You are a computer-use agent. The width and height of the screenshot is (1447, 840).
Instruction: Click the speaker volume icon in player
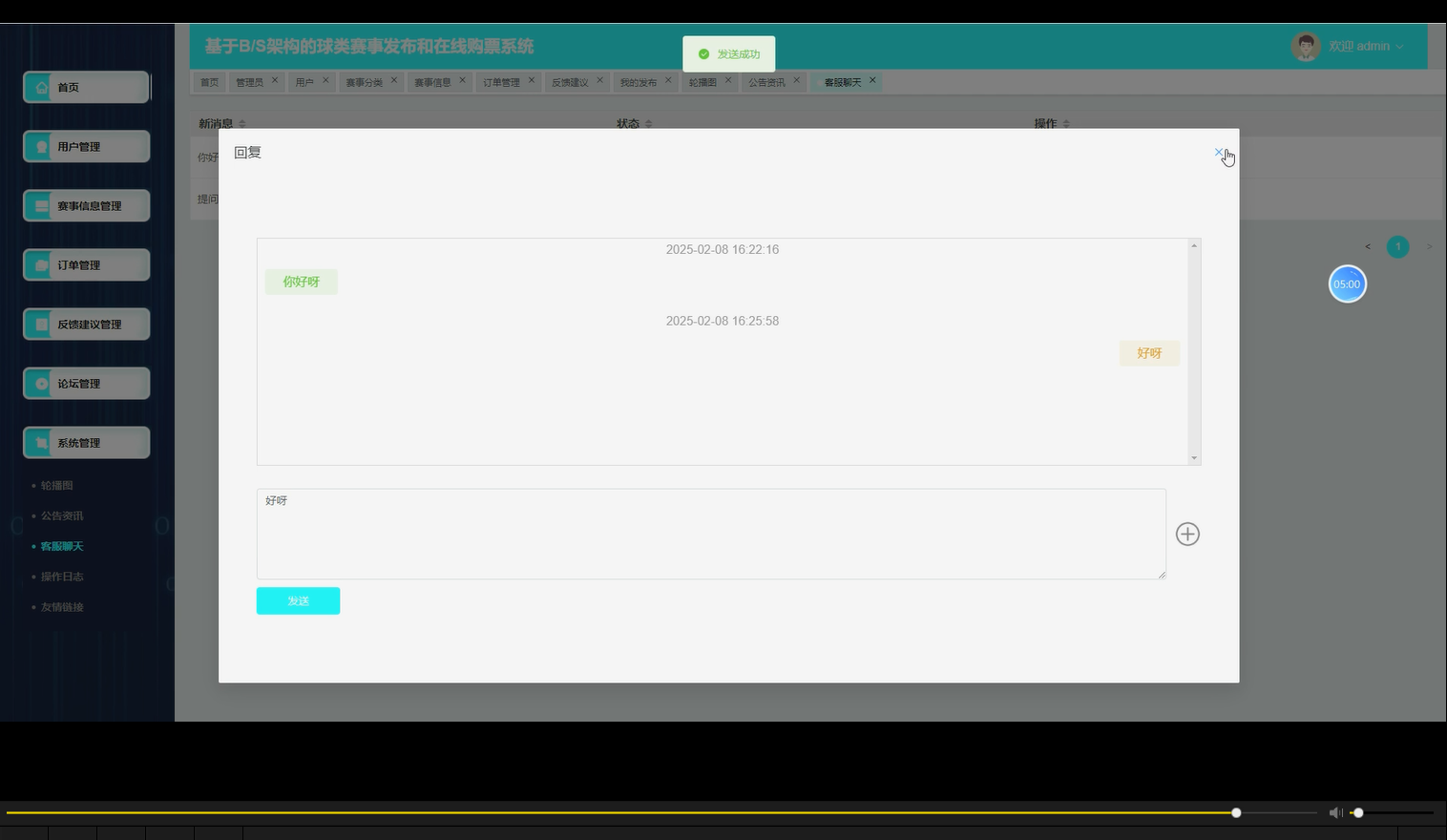[x=1335, y=812]
